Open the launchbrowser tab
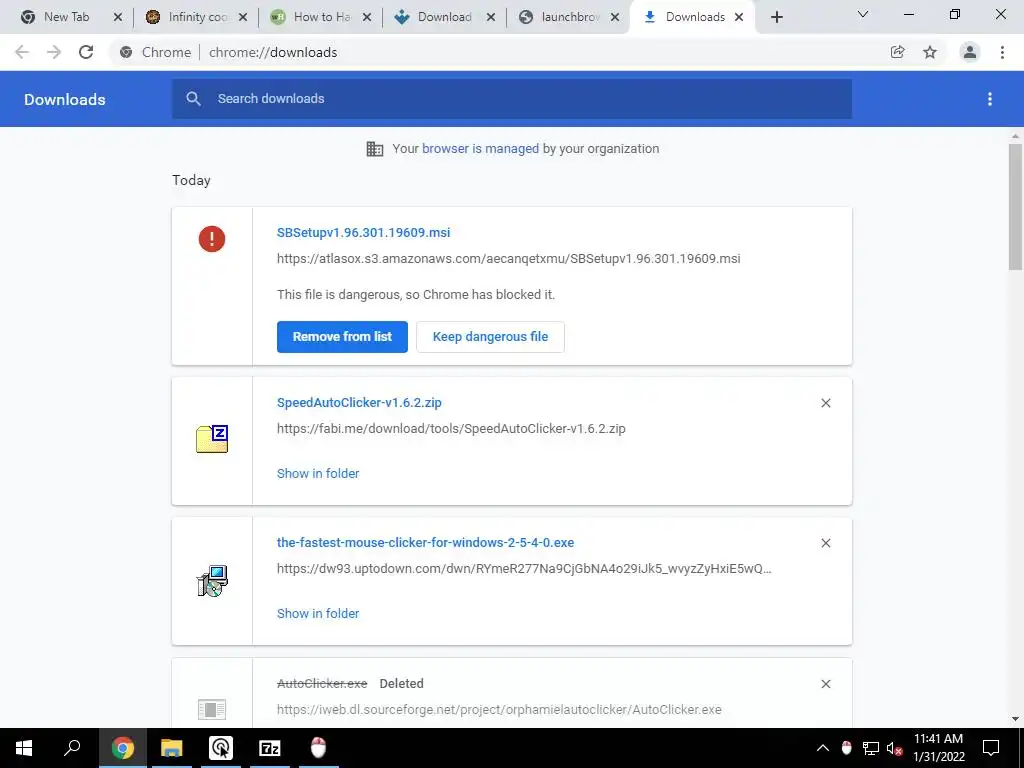The image size is (1024, 768). pos(568,17)
